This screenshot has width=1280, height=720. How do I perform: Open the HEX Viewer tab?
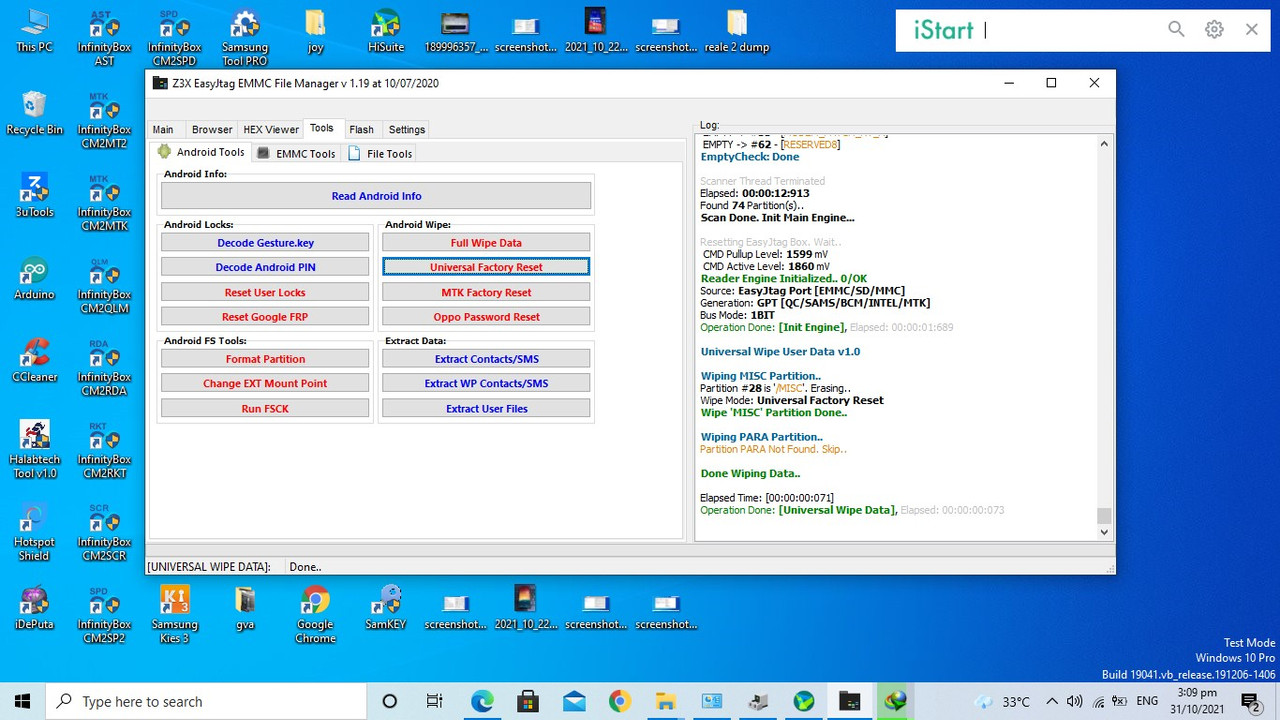[271, 129]
